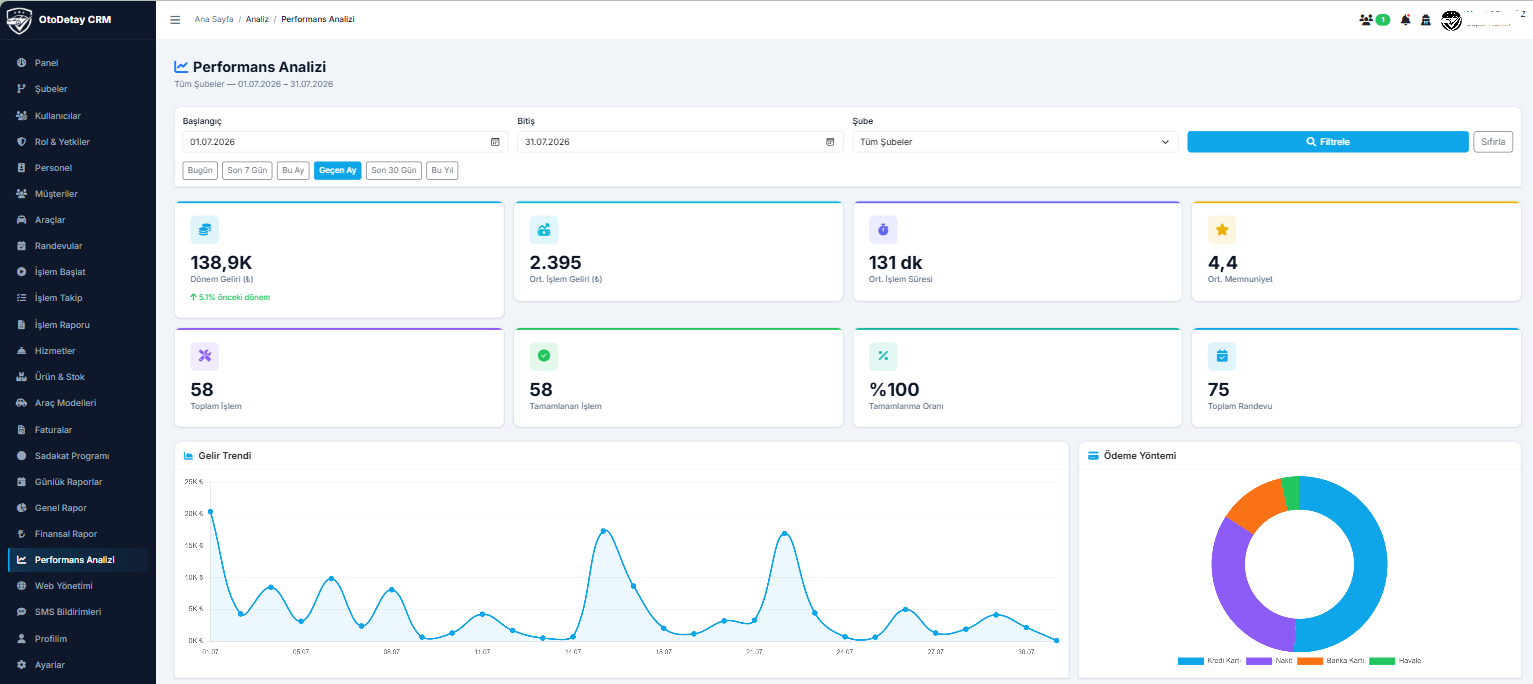Open the notifications bell

1405,20
